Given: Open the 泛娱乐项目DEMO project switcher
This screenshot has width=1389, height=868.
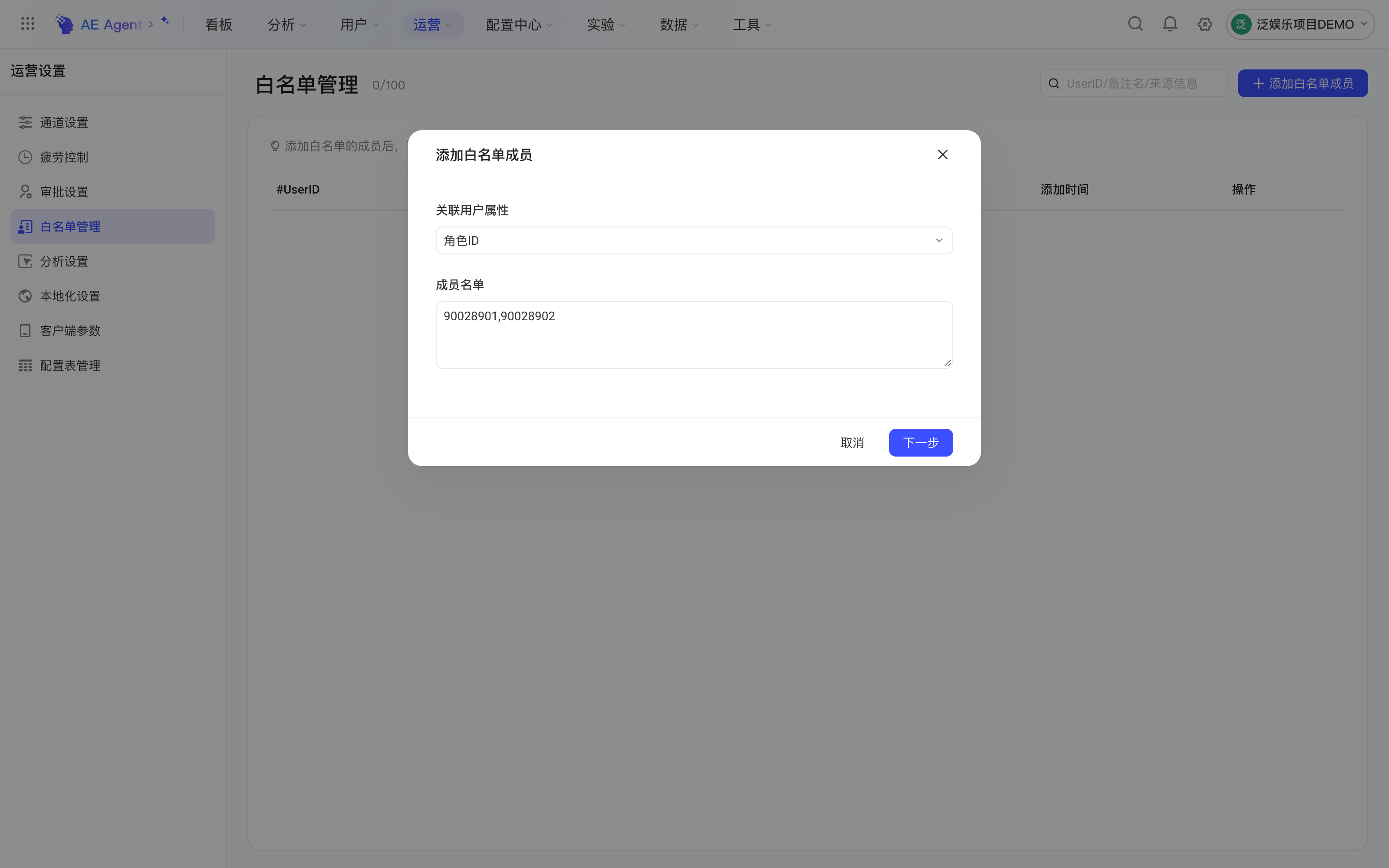Looking at the screenshot, I should click(x=1300, y=24).
